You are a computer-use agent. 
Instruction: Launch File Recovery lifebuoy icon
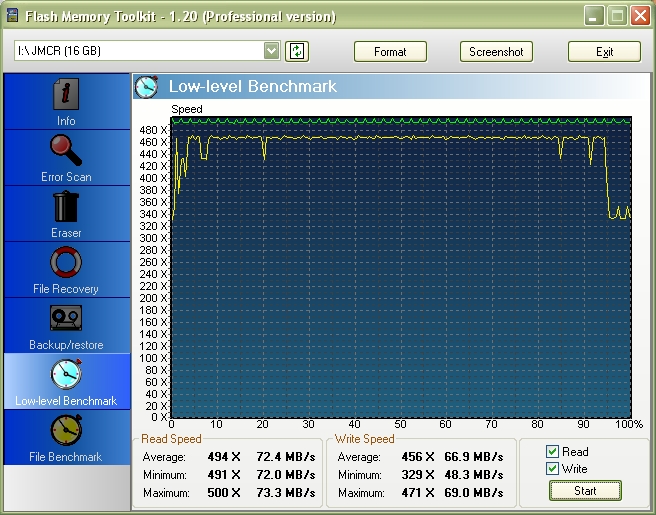(66, 263)
